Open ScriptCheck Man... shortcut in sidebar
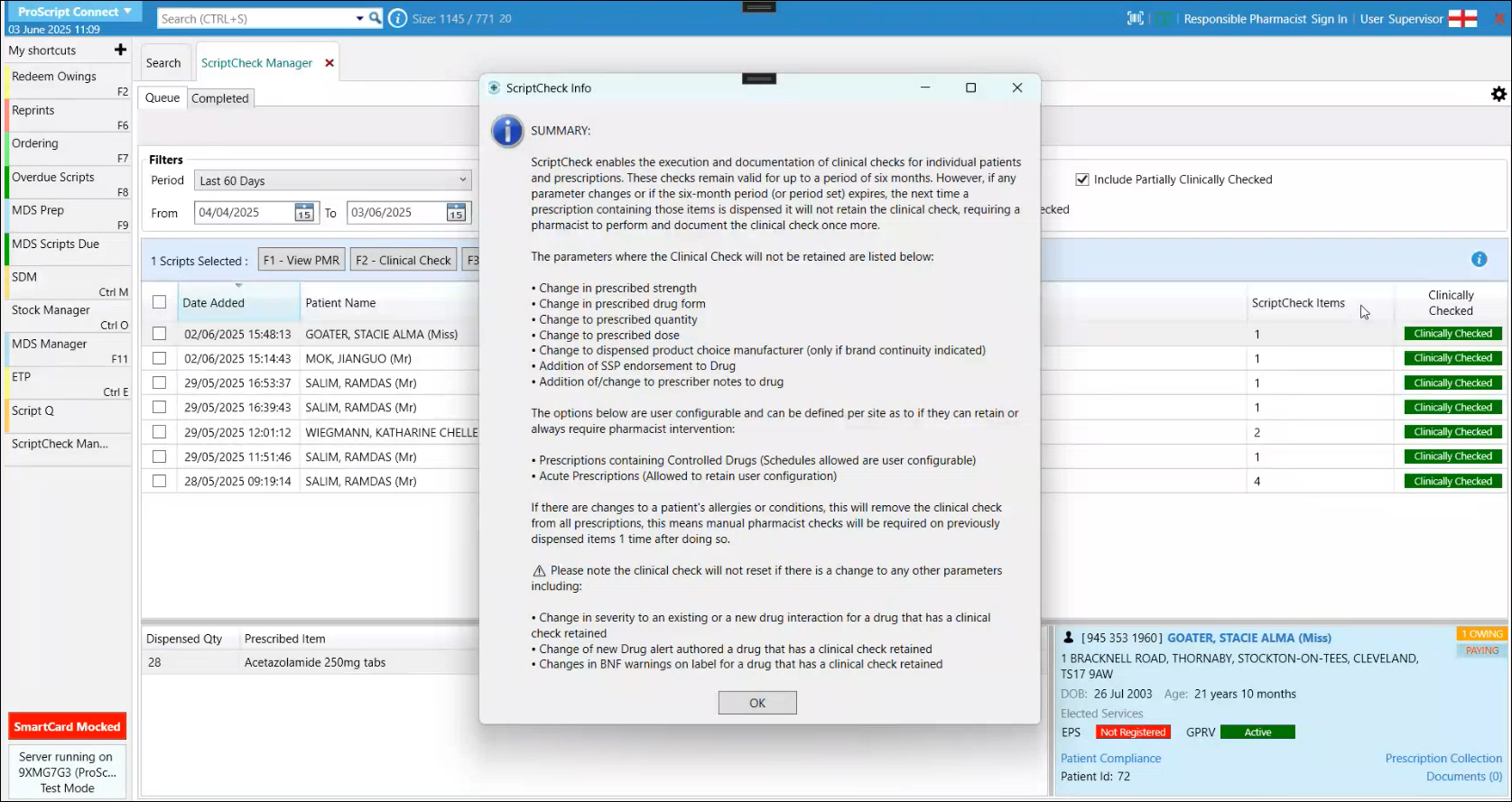 (x=69, y=449)
